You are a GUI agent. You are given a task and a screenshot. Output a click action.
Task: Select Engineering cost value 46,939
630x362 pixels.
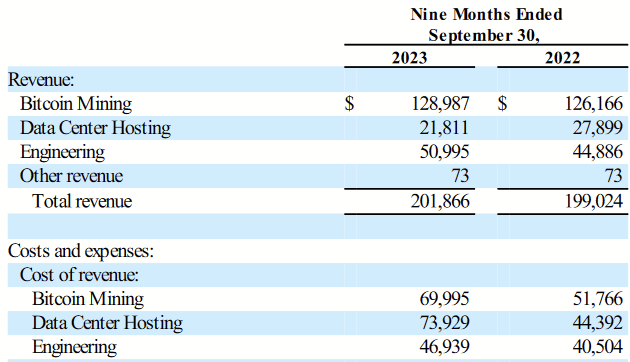pyautogui.click(x=444, y=347)
